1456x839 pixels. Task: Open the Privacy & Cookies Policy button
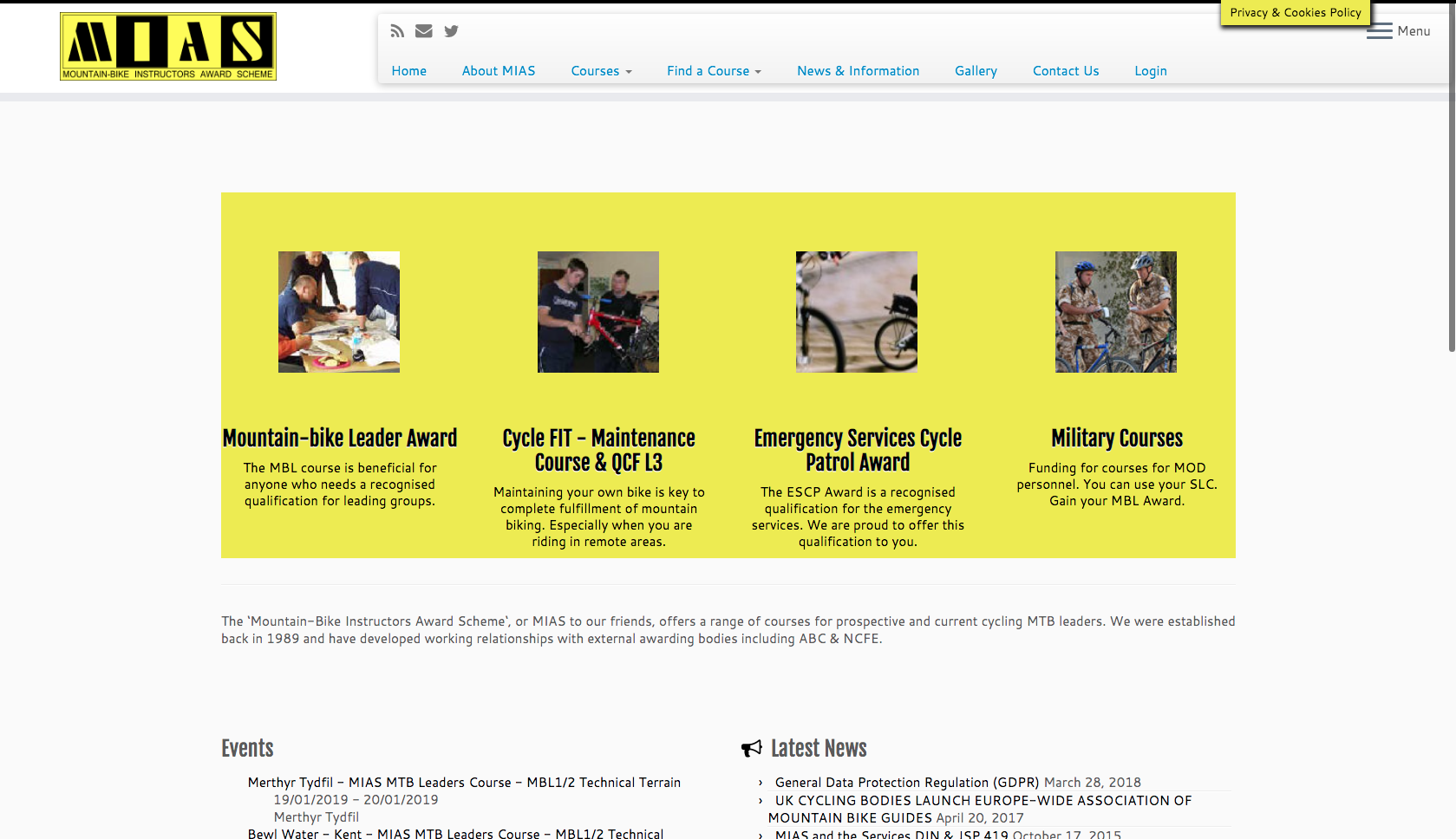1296,12
